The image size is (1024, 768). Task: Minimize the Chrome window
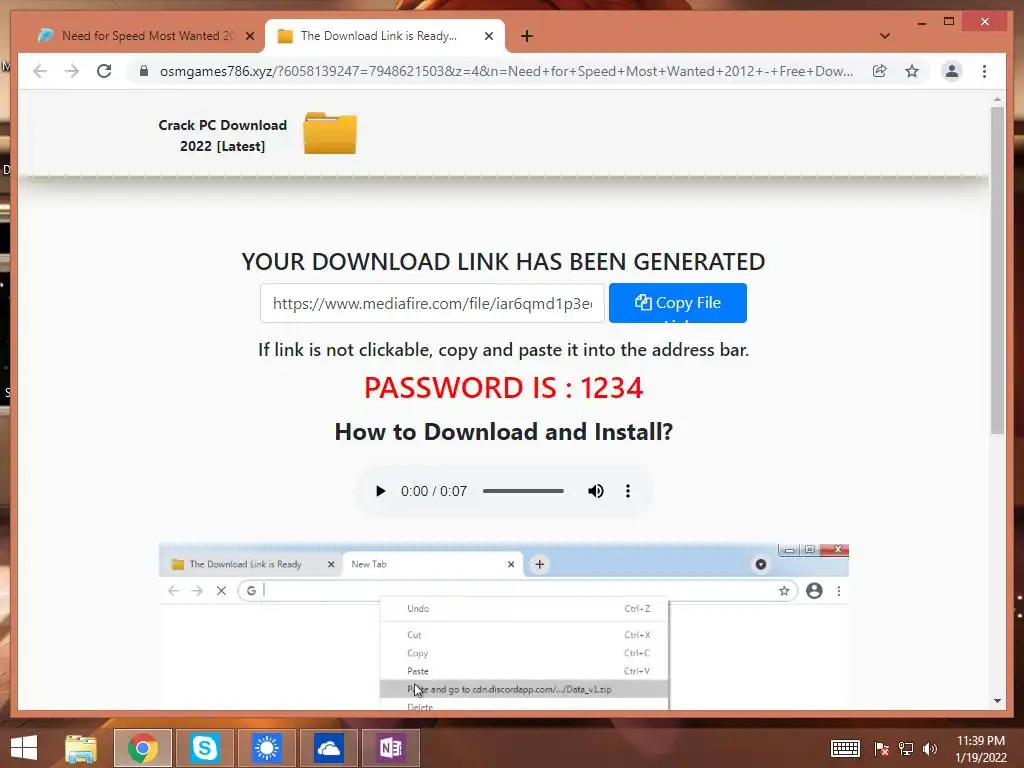921,22
